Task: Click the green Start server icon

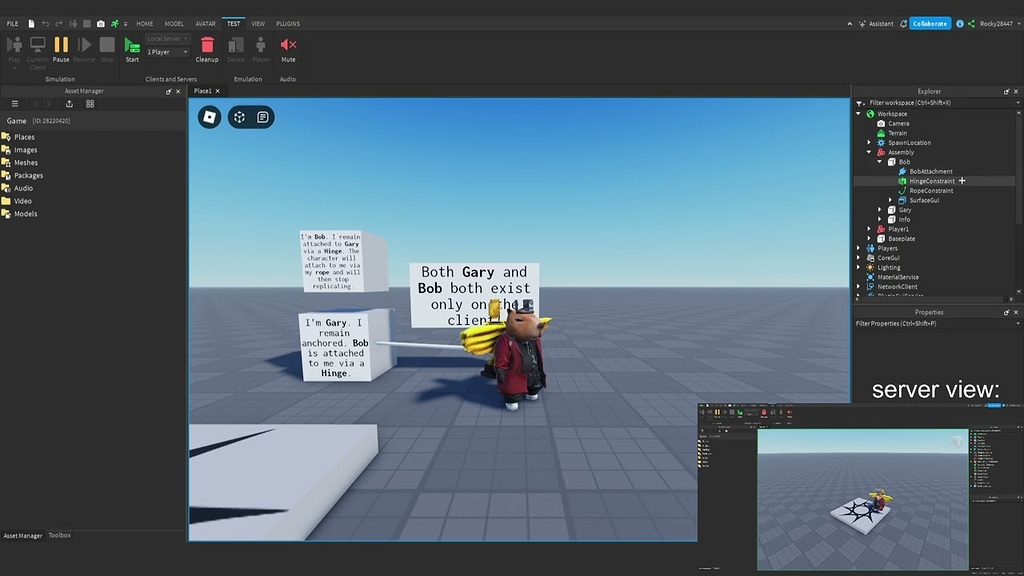Action: [132, 47]
